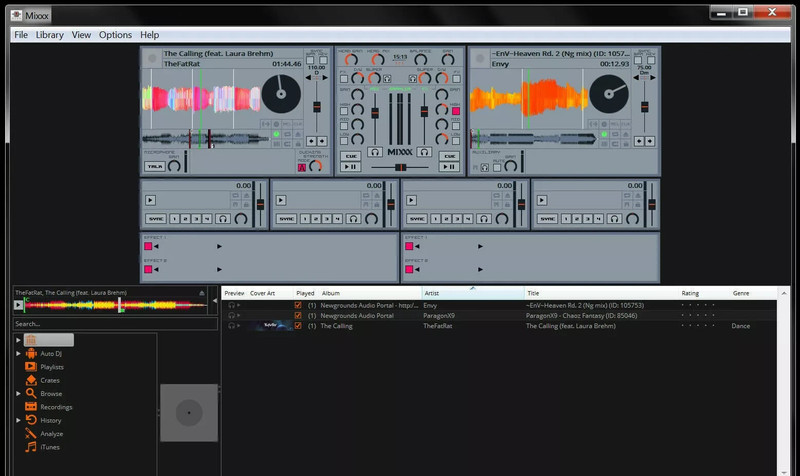Screen dimensions: 800x476
Task: Toggle headphone on the third sampler
Action: tap(484, 219)
